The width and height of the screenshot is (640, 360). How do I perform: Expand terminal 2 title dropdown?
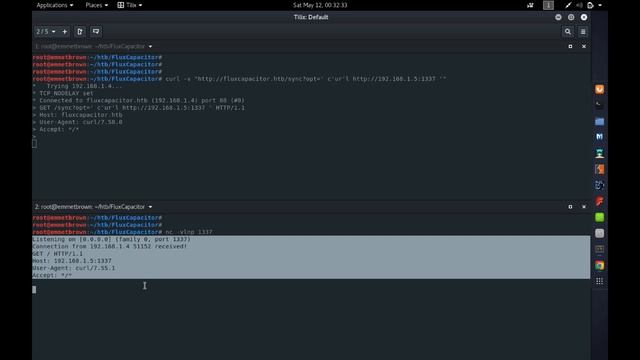click(x=150, y=207)
